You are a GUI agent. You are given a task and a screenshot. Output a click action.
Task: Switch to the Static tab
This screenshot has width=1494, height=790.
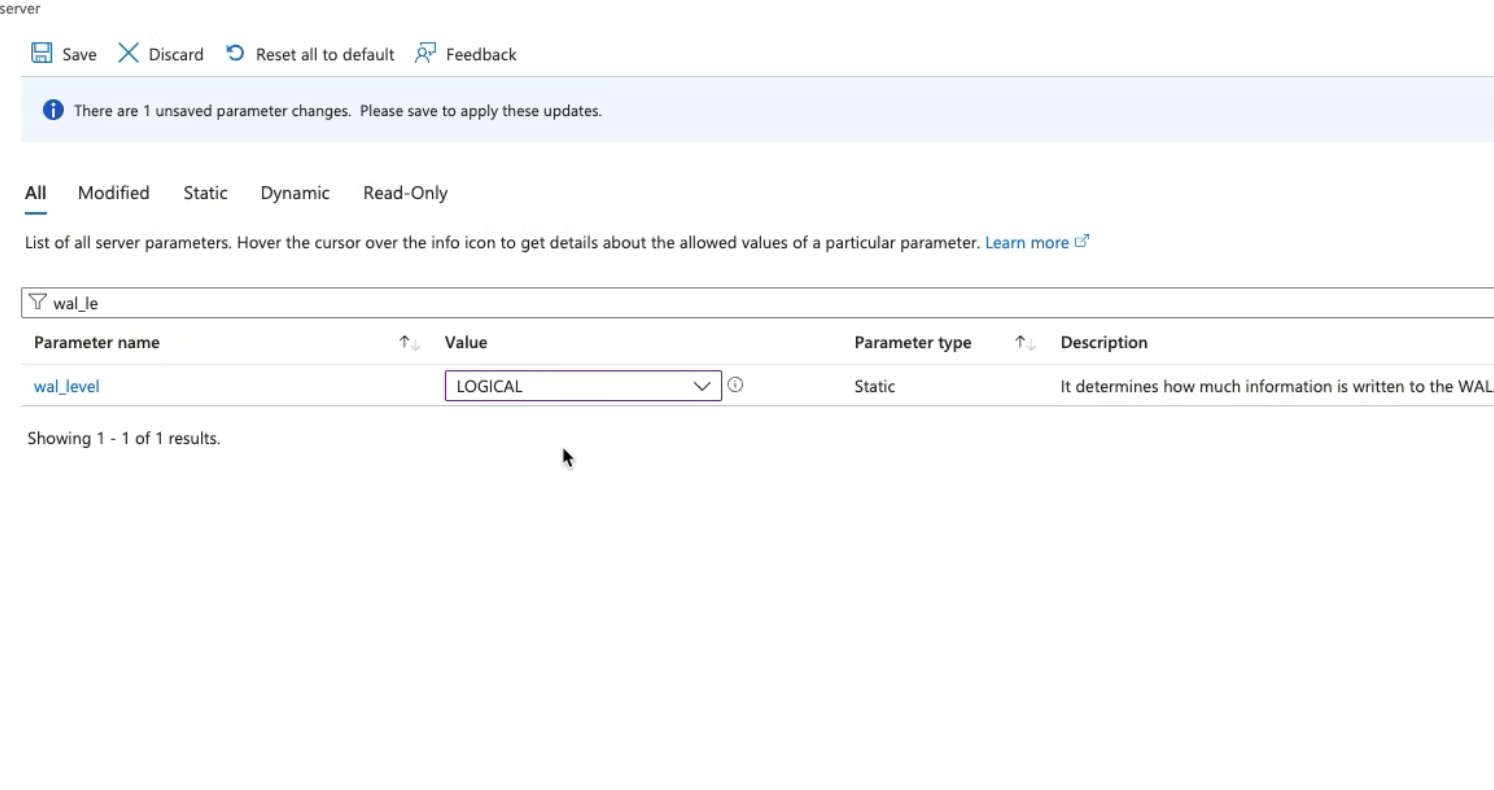[x=205, y=193]
